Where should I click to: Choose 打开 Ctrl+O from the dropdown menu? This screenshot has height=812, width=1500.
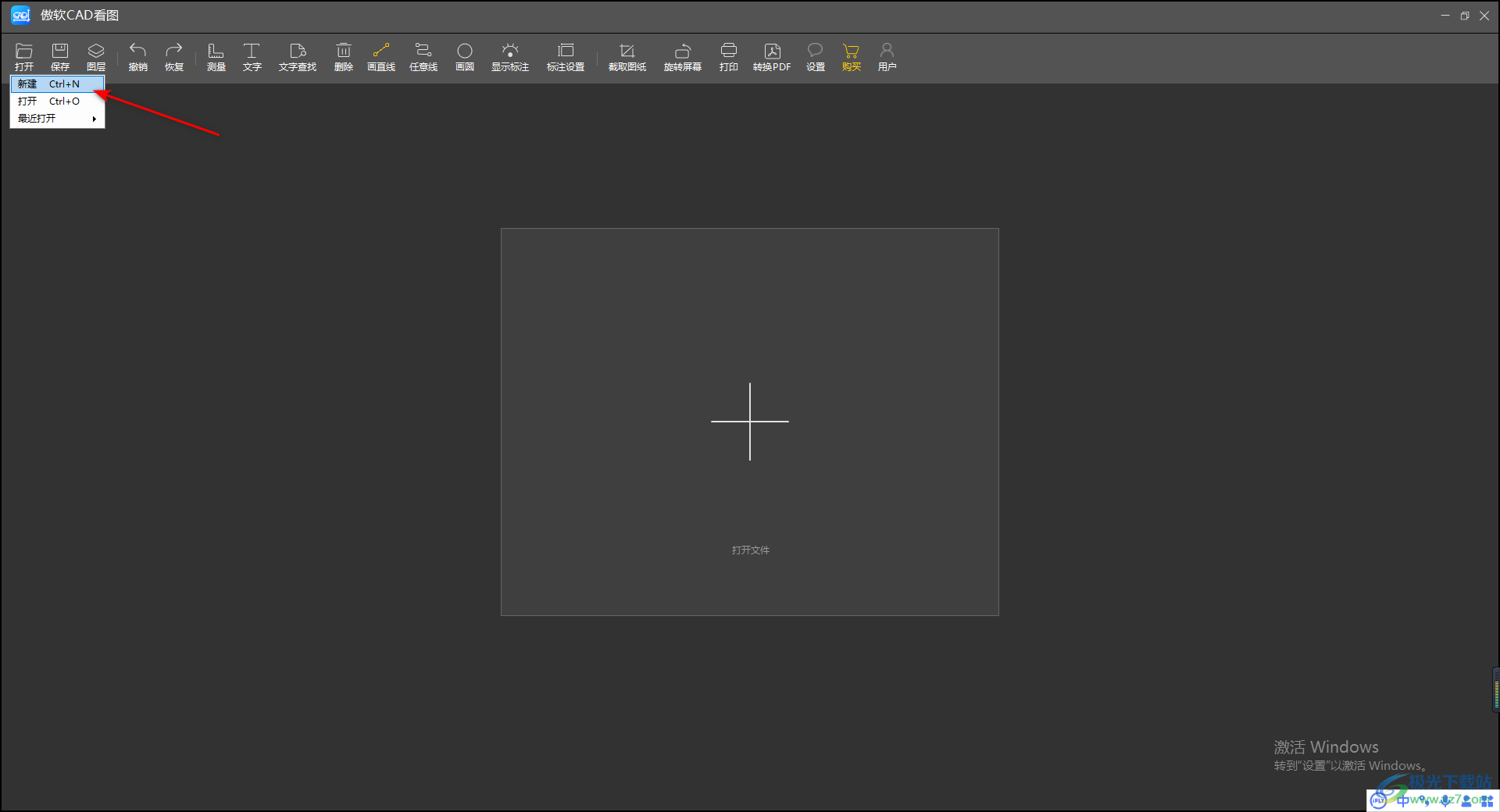click(57, 101)
